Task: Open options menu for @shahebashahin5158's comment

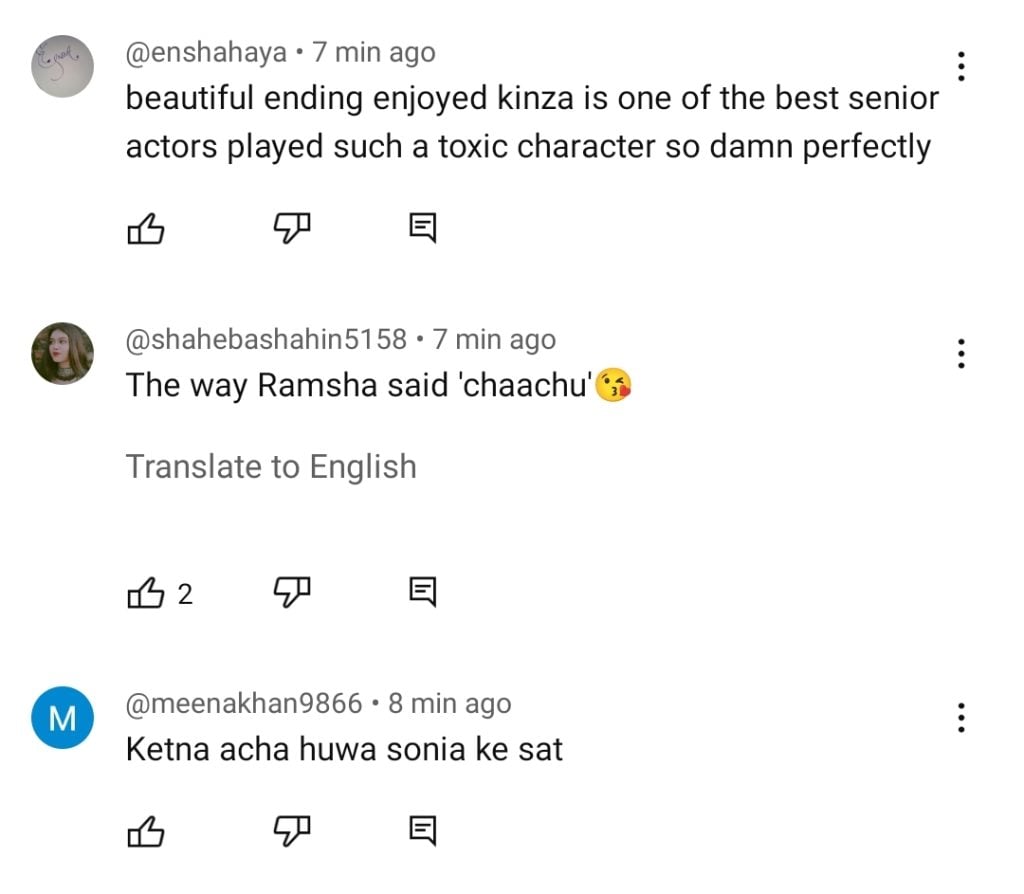Action: tap(961, 353)
